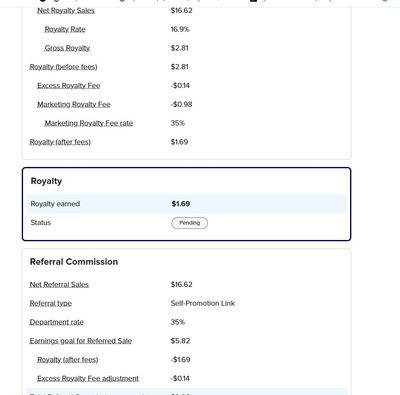Click Marketing Royalty Fee rate label
The height and width of the screenshot is (395, 400).
coord(89,123)
